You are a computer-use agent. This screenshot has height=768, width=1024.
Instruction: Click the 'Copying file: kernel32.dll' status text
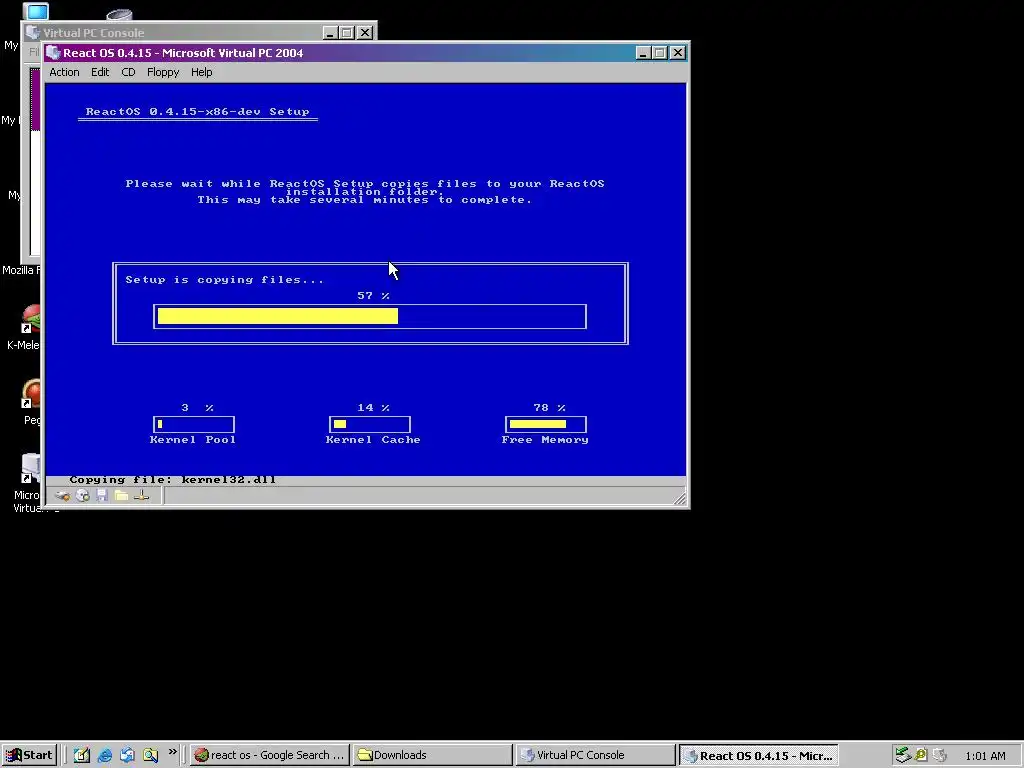[172, 479]
